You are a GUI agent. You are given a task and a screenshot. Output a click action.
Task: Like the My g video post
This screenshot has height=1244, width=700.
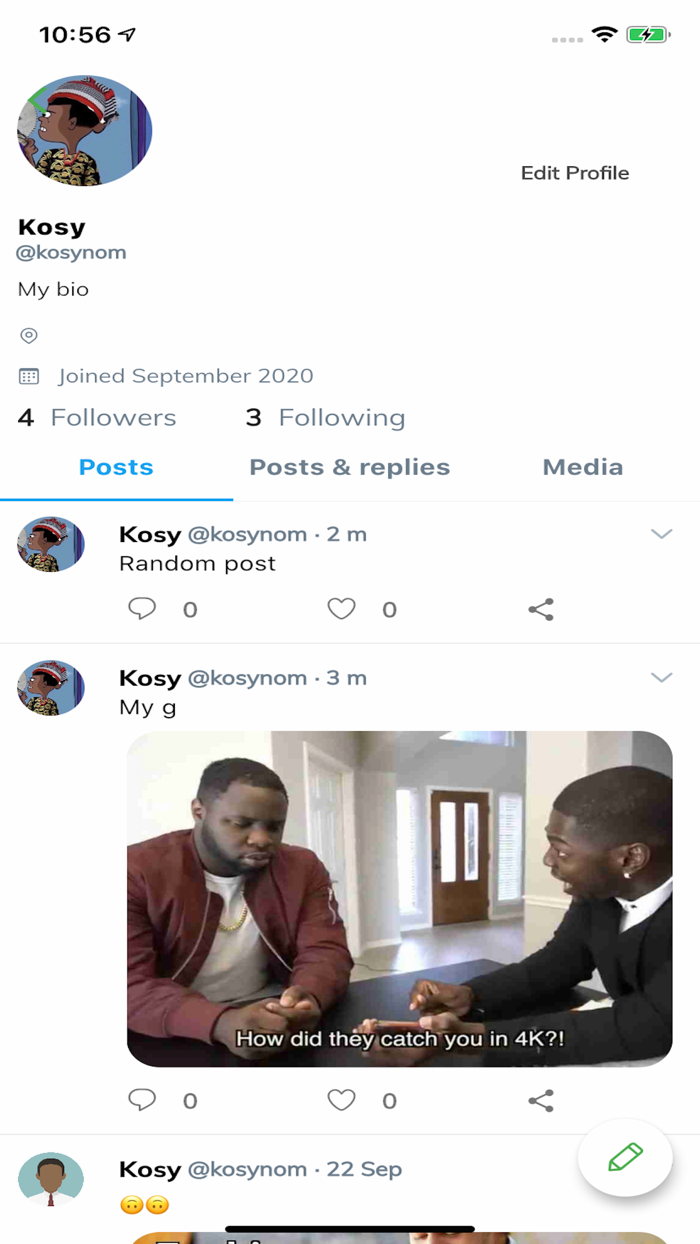341,1100
